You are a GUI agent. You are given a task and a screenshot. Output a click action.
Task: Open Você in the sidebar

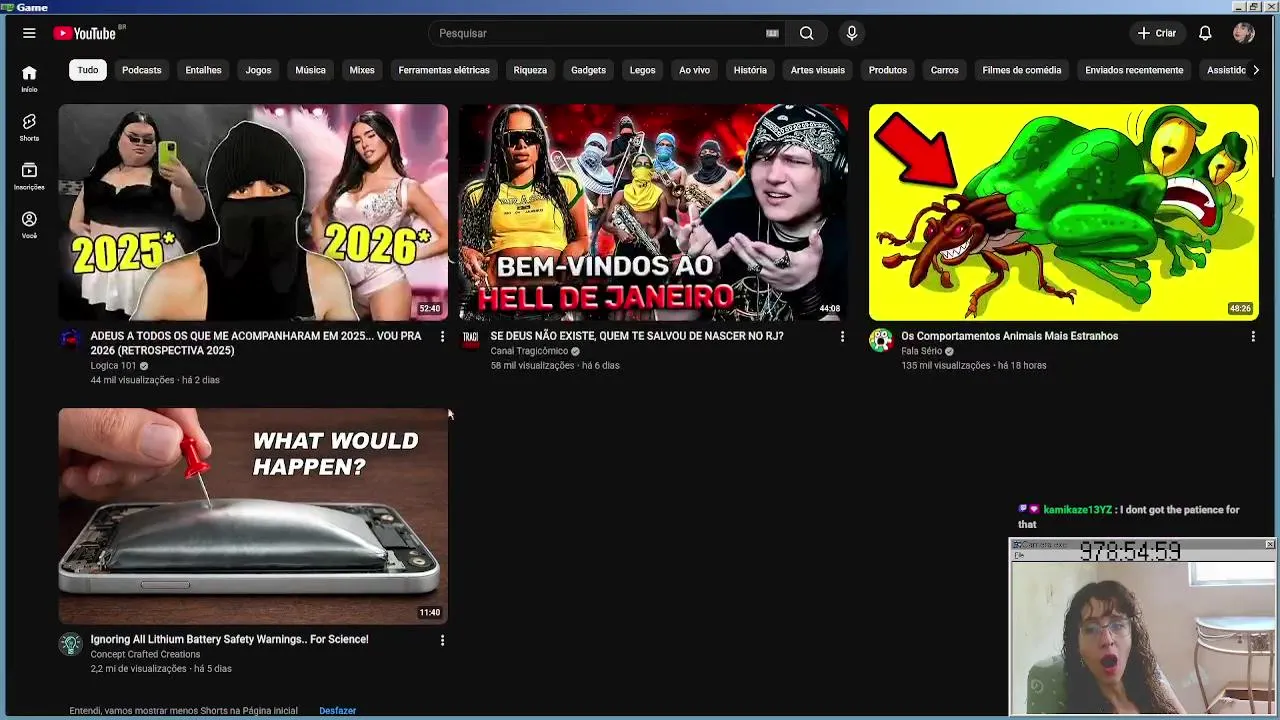(29, 225)
